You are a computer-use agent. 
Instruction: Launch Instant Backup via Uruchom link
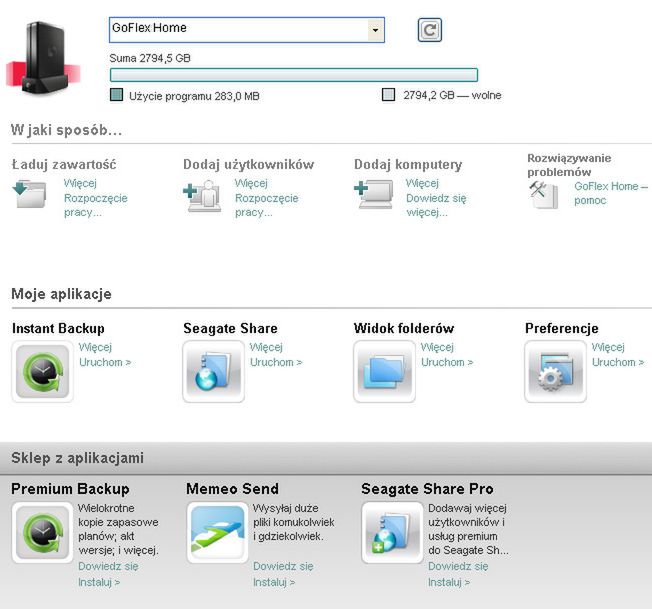pyautogui.click(x=105, y=362)
